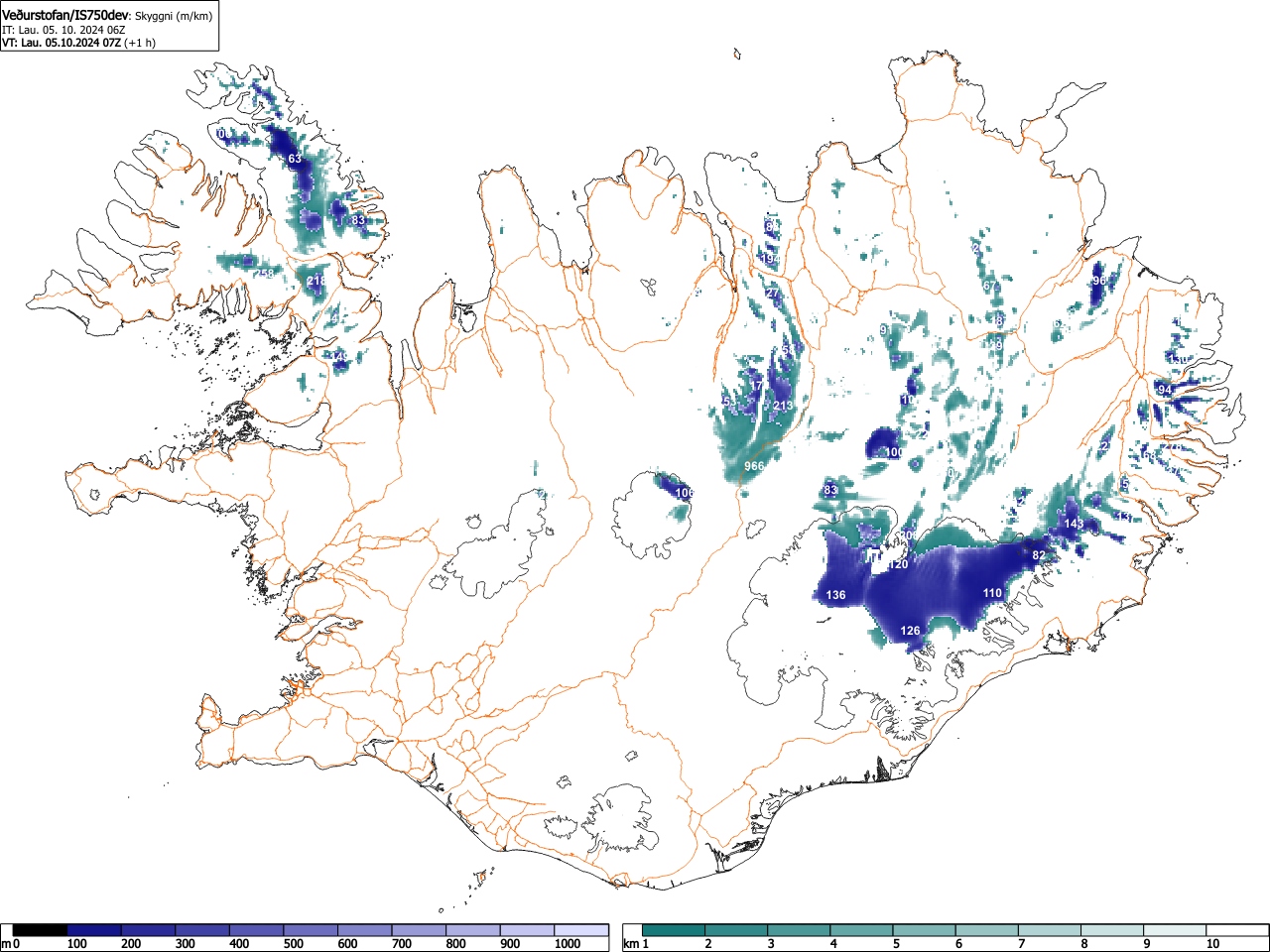Screen dimensions: 1270x952
Task: Click the 'Skyggni (m/km)' parameter label
Action: (x=173, y=16)
